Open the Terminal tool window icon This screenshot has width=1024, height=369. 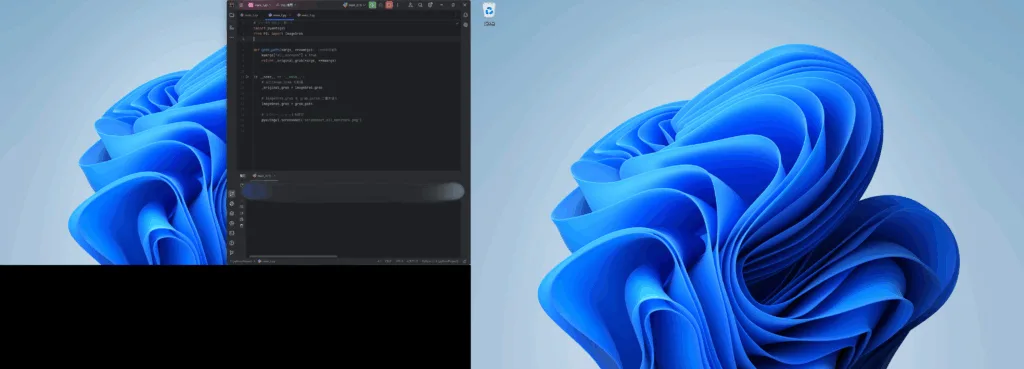[232, 233]
